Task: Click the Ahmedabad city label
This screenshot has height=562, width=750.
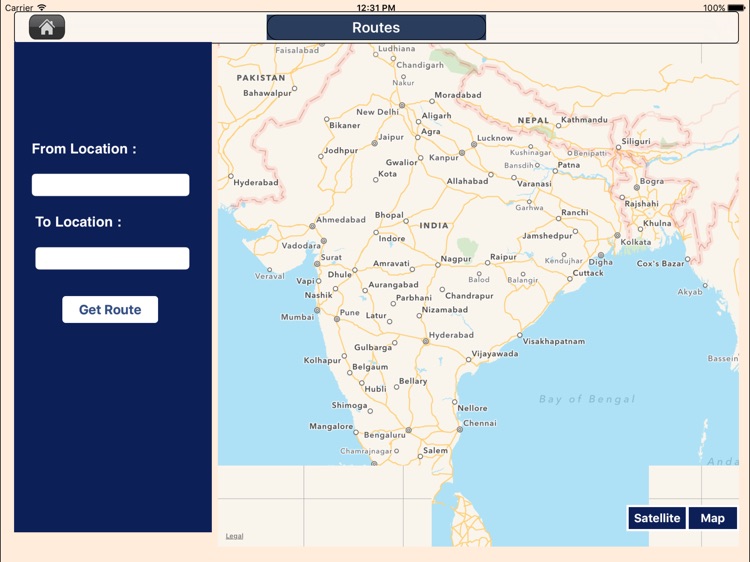Action: click(341, 220)
